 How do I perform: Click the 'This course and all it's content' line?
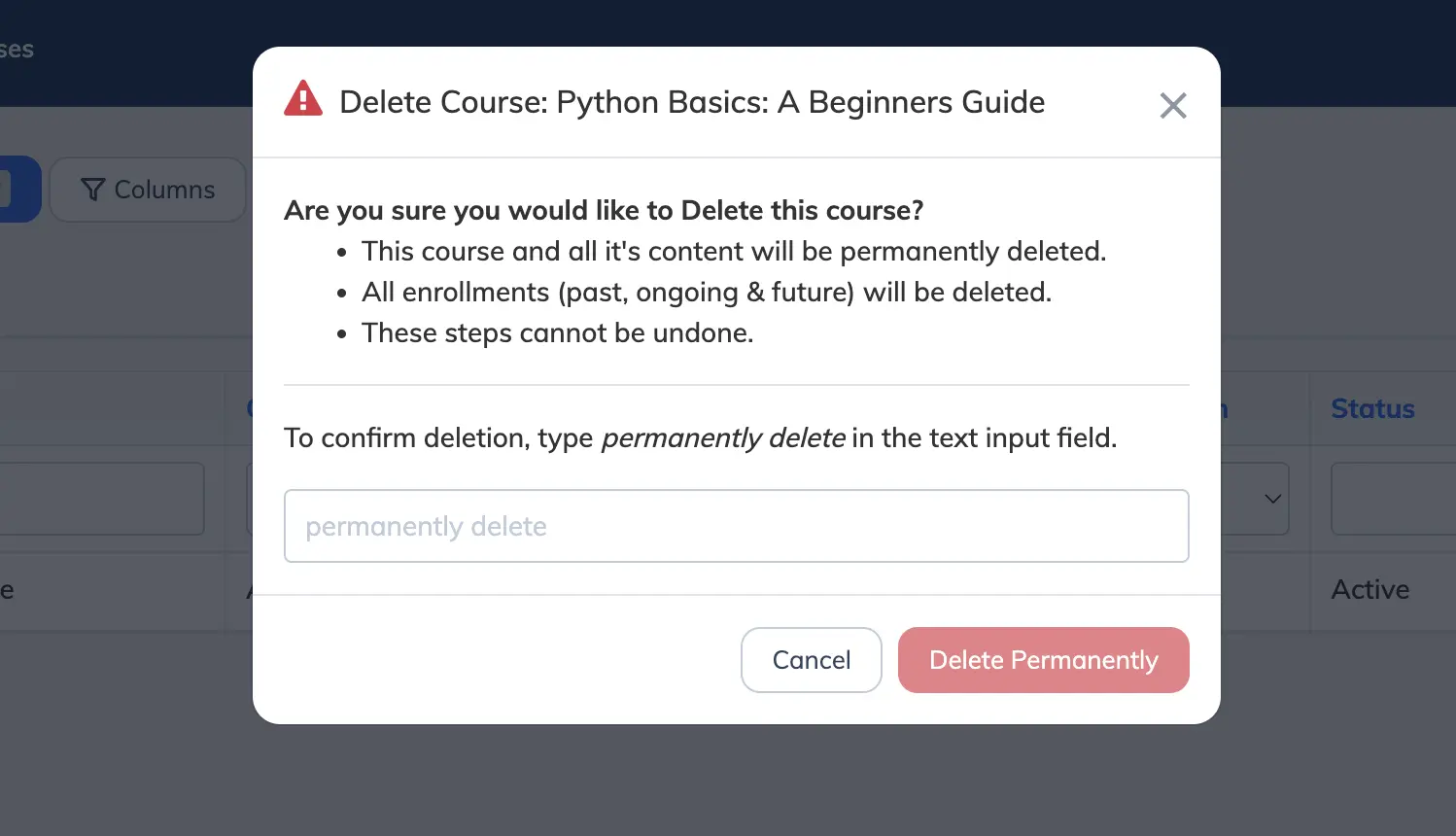point(734,251)
